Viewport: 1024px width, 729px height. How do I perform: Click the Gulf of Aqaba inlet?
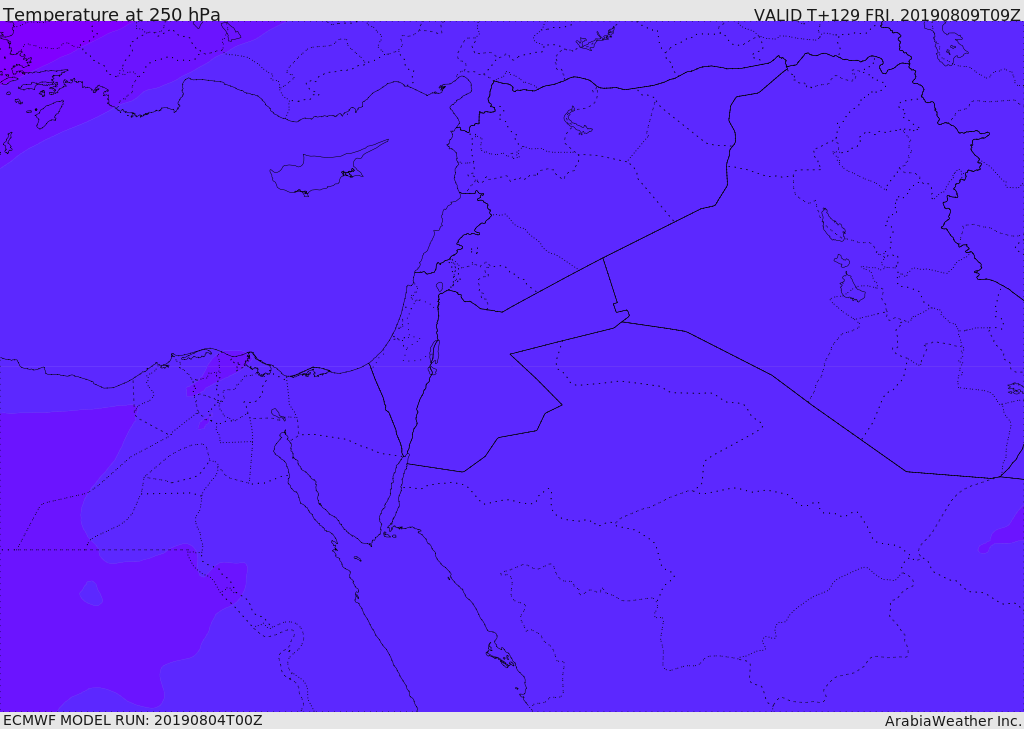click(x=398, y=490)
